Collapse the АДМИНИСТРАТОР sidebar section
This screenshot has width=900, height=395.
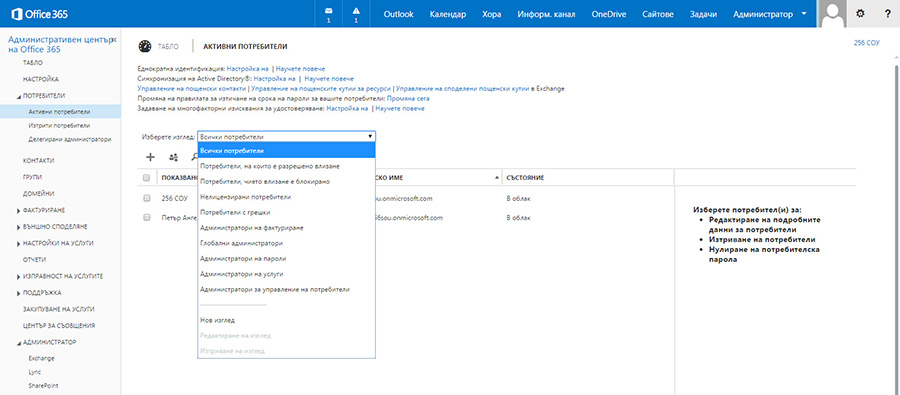coord(19,342)
